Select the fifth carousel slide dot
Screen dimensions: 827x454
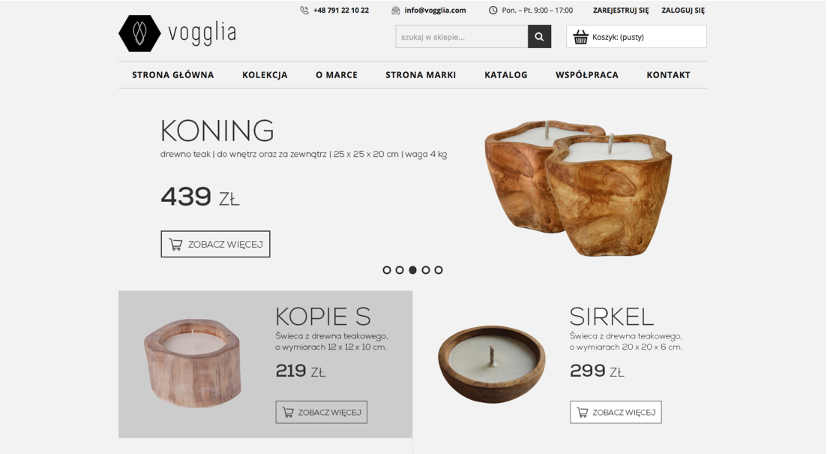tap(439, 270)
